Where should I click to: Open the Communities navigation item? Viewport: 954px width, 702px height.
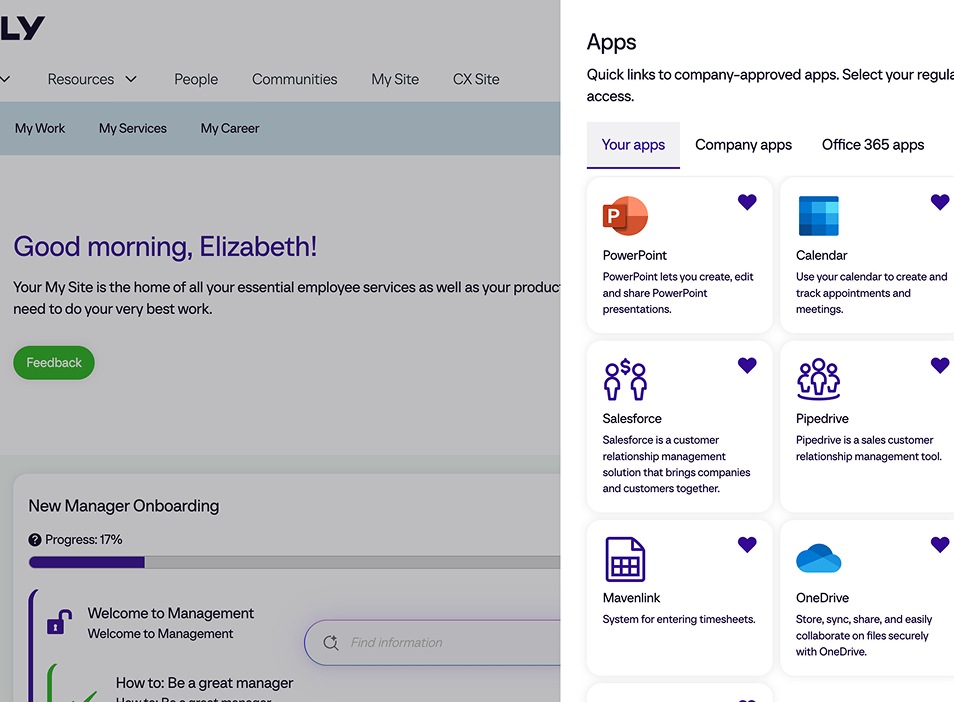(294, 79)
